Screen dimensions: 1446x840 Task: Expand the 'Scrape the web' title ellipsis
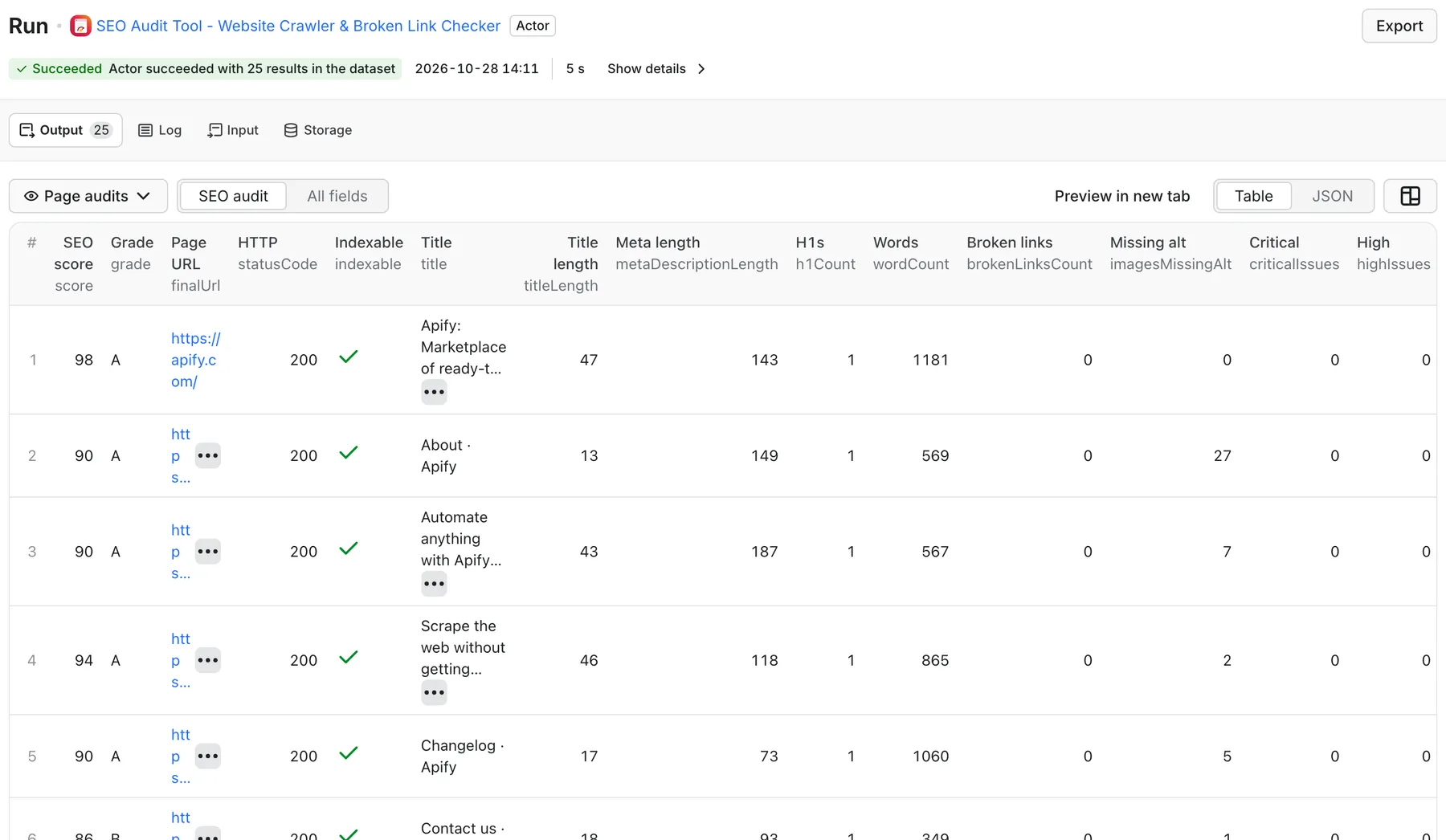coord(434,692)
